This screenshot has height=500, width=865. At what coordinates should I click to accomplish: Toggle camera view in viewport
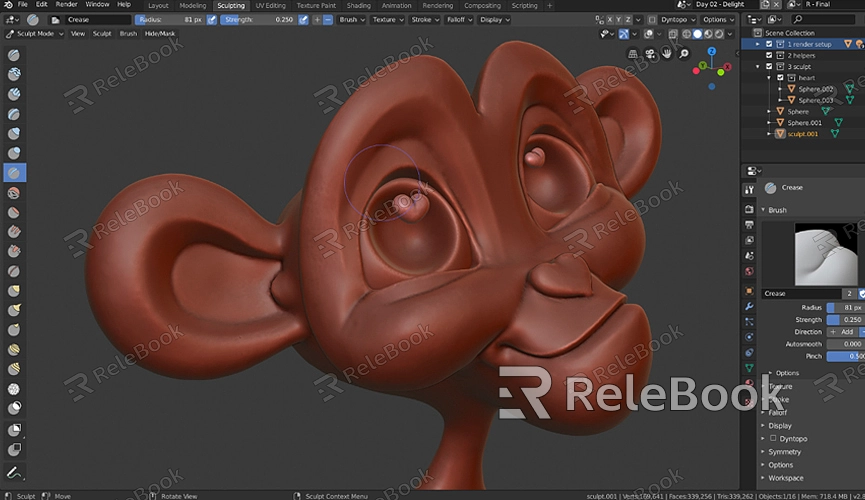pyautogui.click(x=650, y=54)
